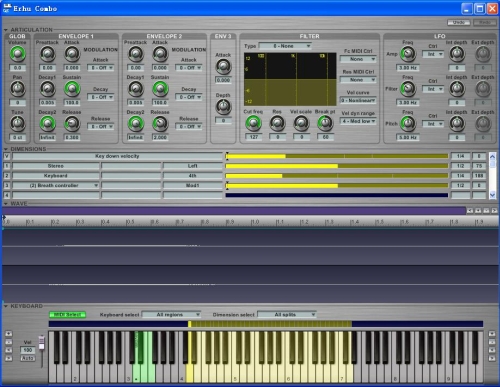500x387 pixels.
Task: Select Envelope 2 Attack knob
Action: pyautogui.click(x=160, y=54)
